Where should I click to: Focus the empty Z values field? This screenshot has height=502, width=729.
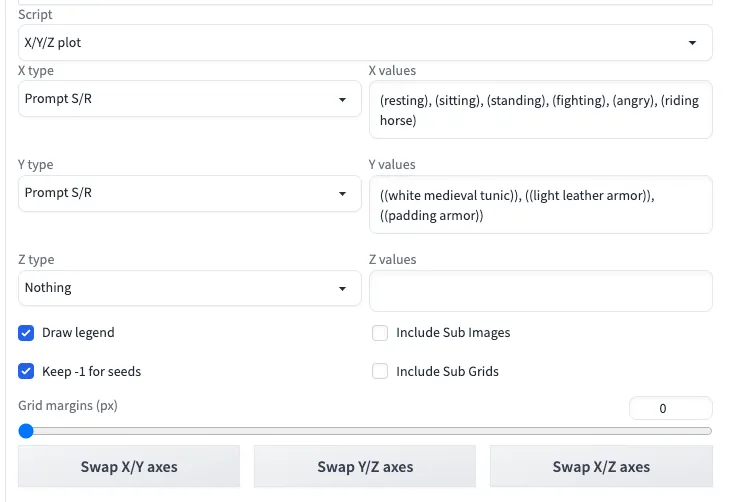540,291
